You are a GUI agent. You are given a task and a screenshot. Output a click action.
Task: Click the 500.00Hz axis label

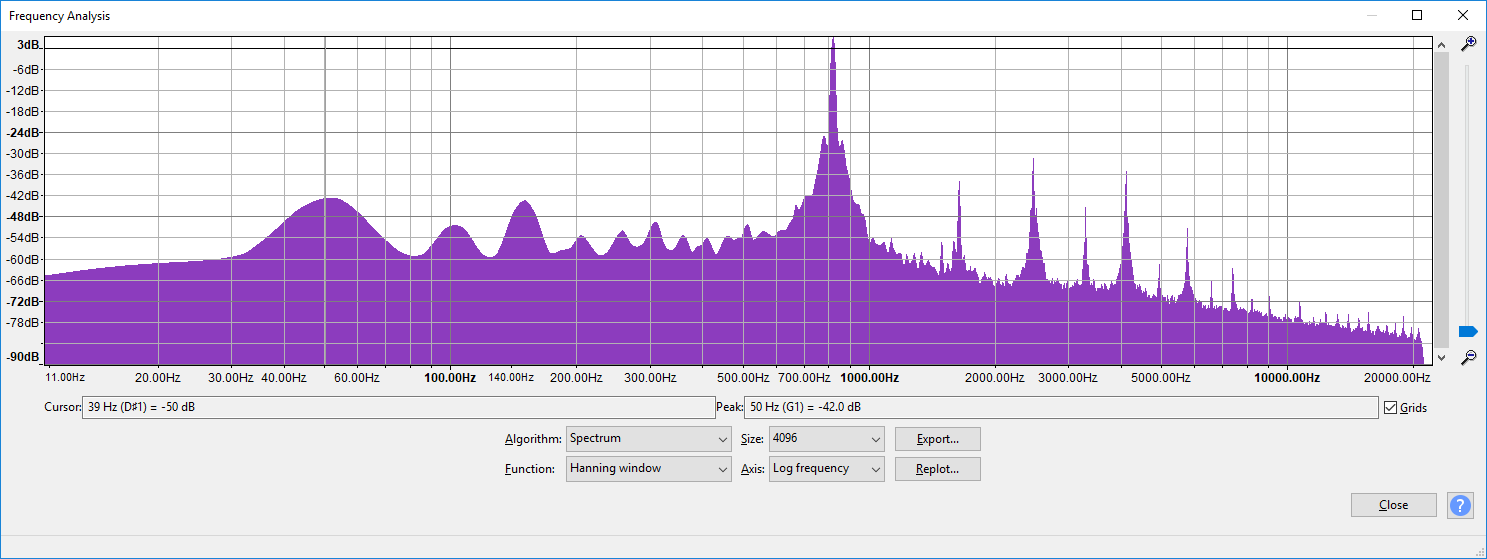[743, 378]
